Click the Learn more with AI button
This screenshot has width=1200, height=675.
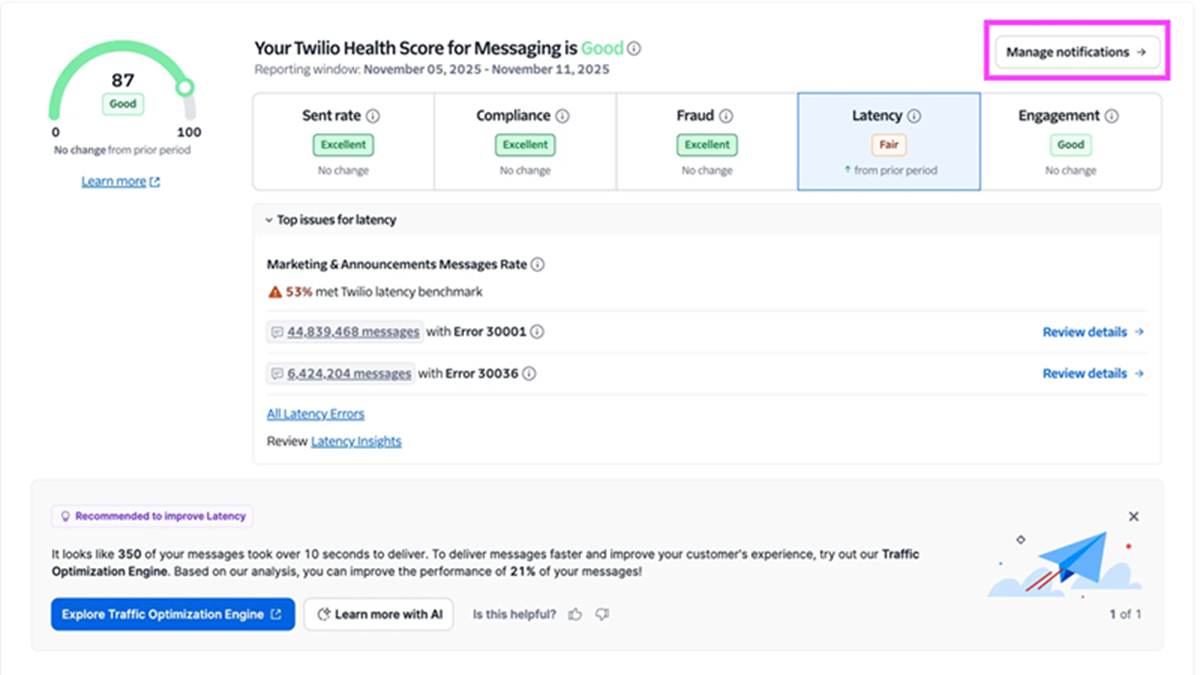click(378, 614)
